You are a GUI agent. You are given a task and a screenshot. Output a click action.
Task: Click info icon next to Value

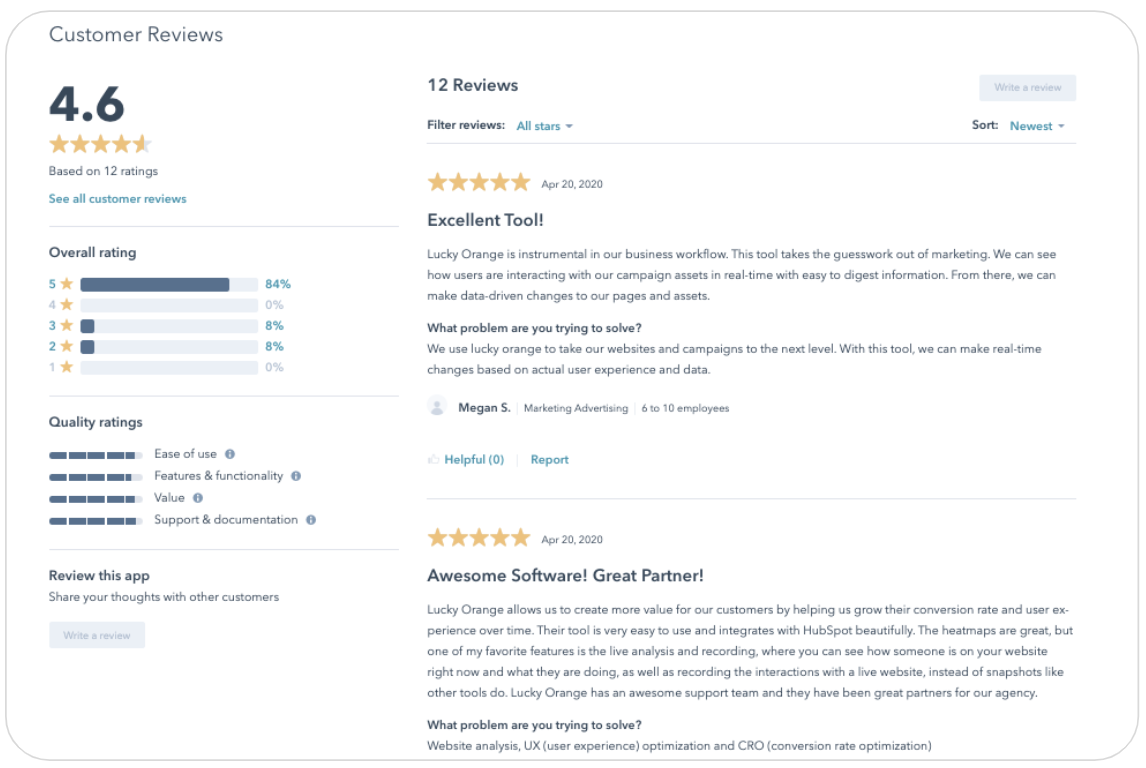[x=198, y=498]
